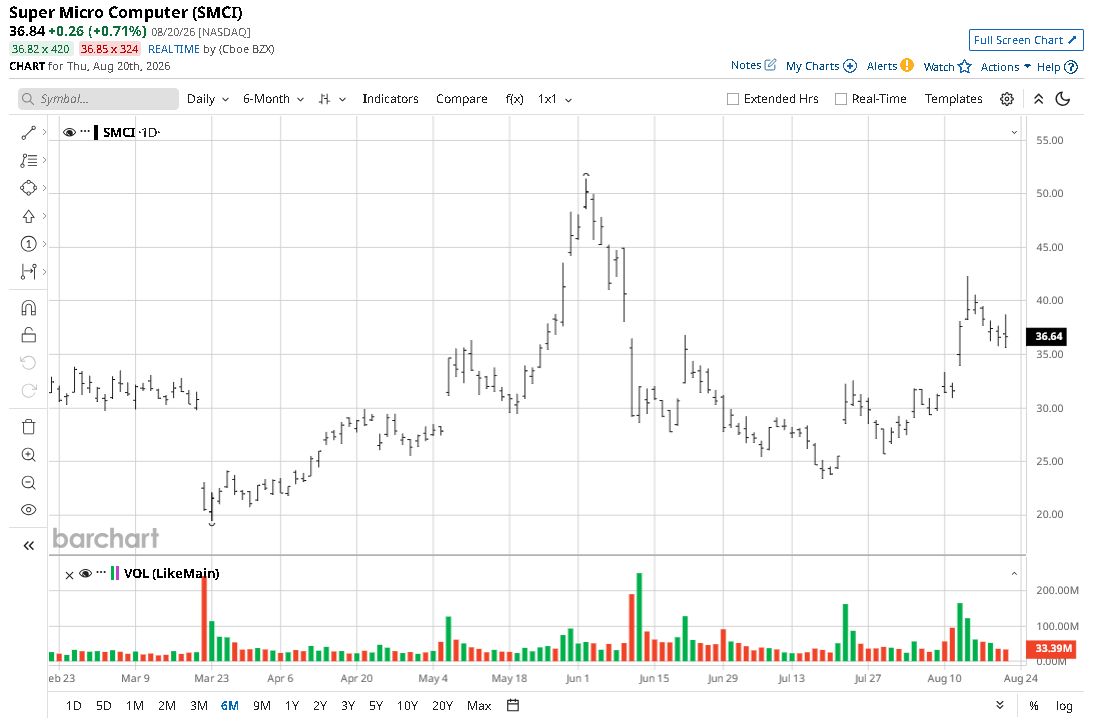Hide the VOL indicator
The height and width of the screenshot is (727, 1097).
point(86,573)
